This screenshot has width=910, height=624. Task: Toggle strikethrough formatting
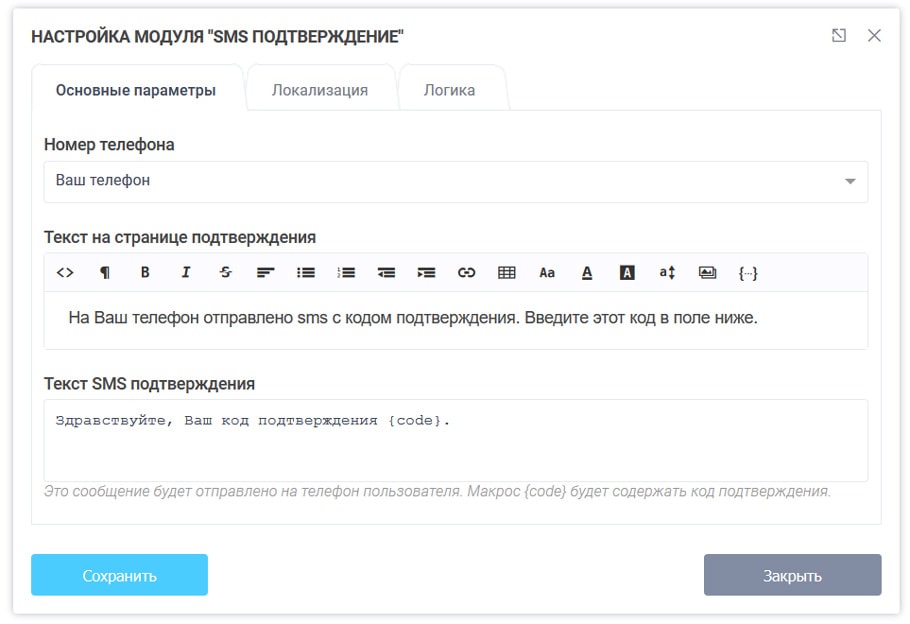[x=225, y=271]
